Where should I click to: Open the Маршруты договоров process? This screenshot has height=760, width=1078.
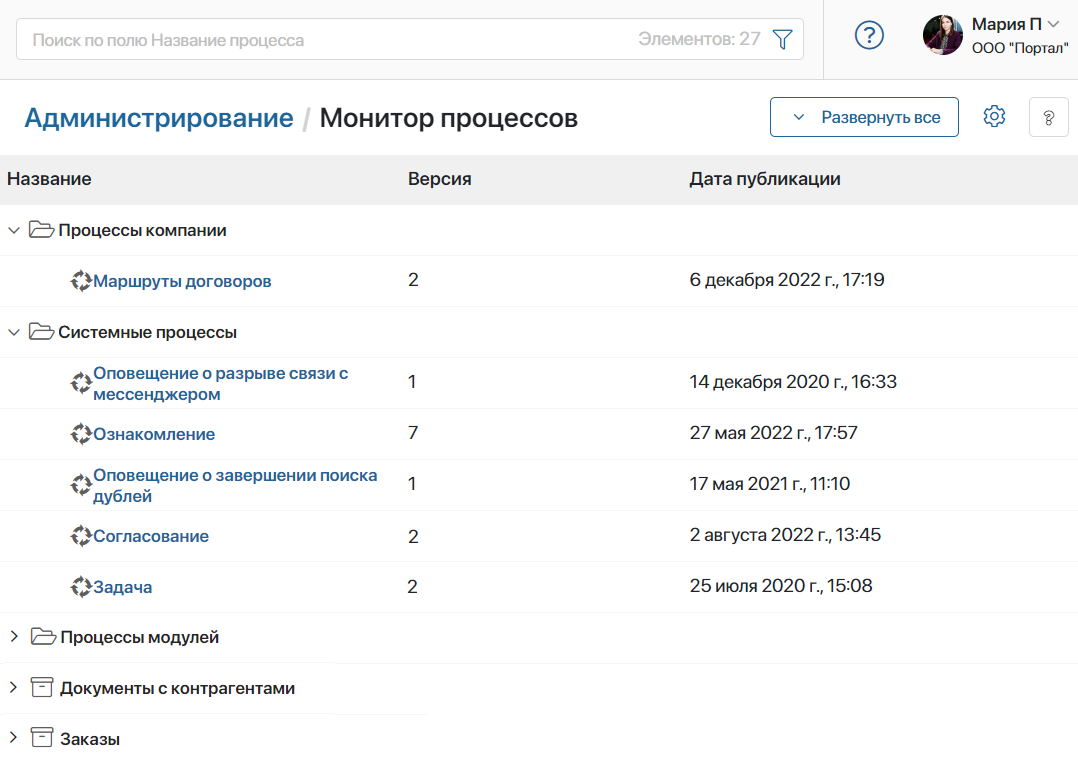pos(182,281)
